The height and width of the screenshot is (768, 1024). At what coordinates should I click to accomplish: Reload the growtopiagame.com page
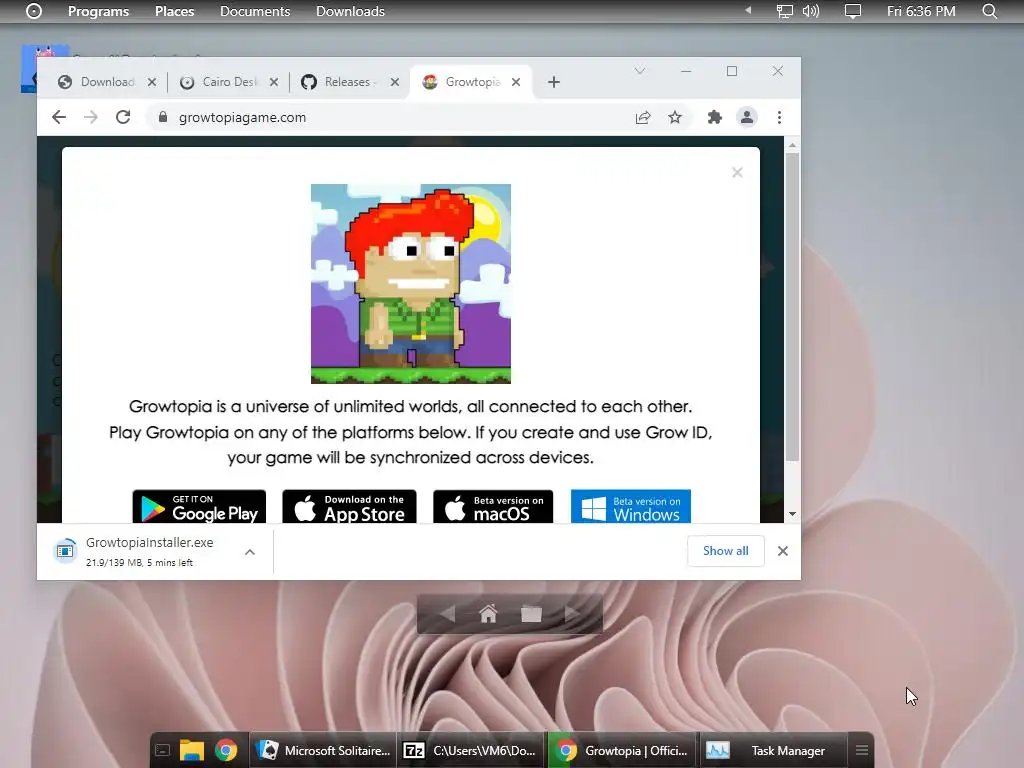[123, 118]
